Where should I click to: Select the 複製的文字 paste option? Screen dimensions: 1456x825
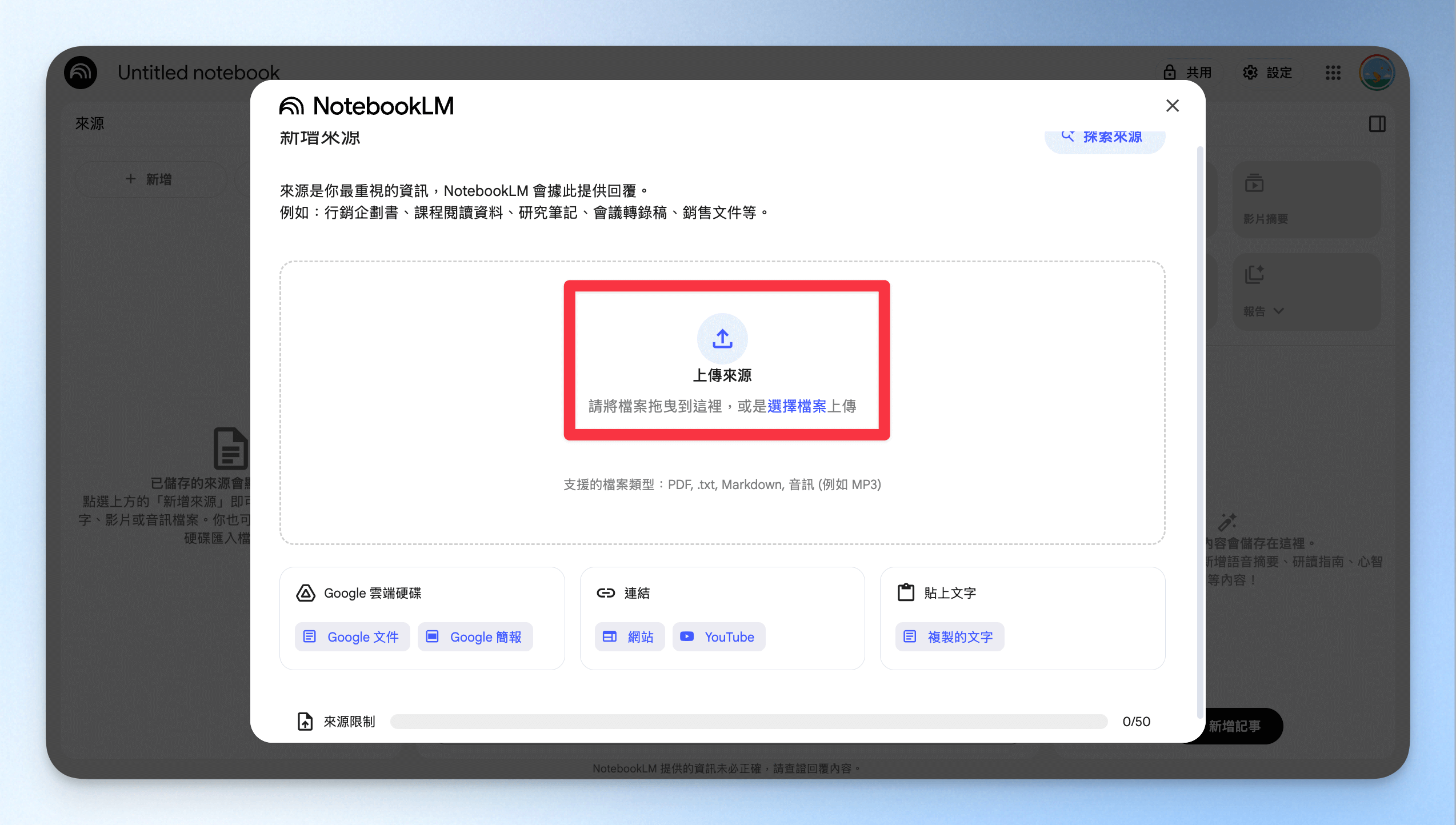950,636
